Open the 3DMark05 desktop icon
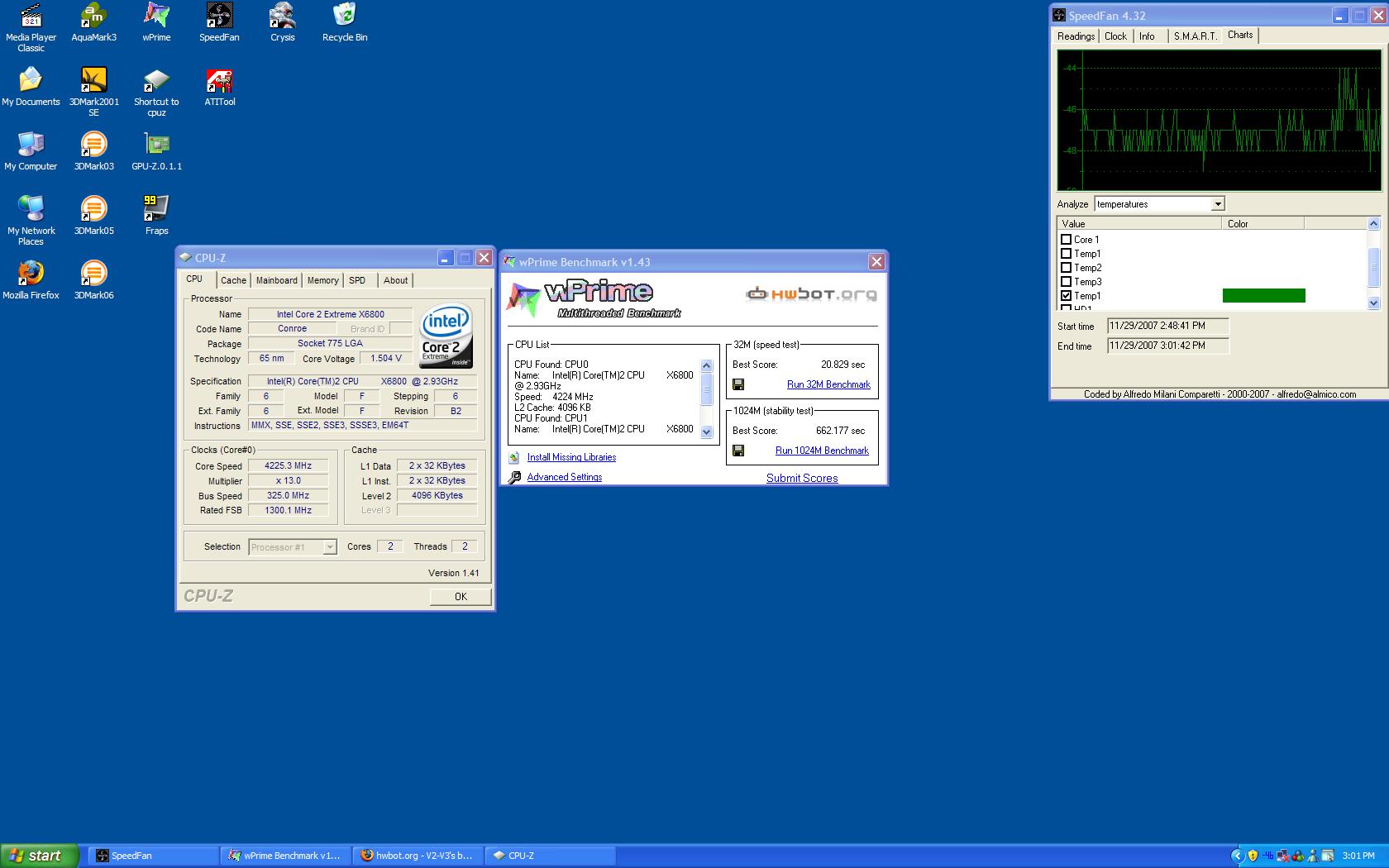Screen dimensions: 1389x868 click(x=93, y=216)
